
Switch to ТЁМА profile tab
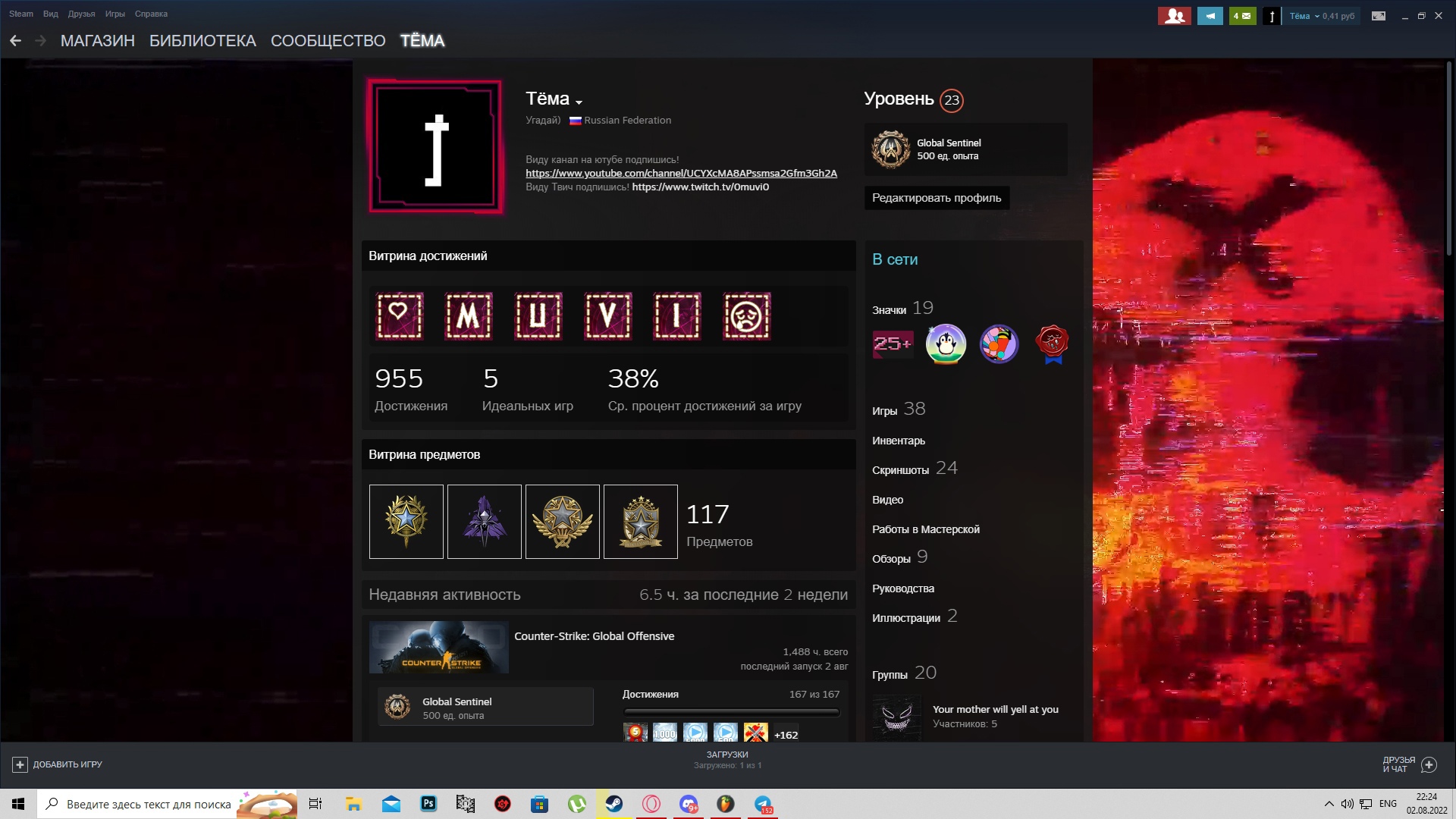[x=422, y=41]
